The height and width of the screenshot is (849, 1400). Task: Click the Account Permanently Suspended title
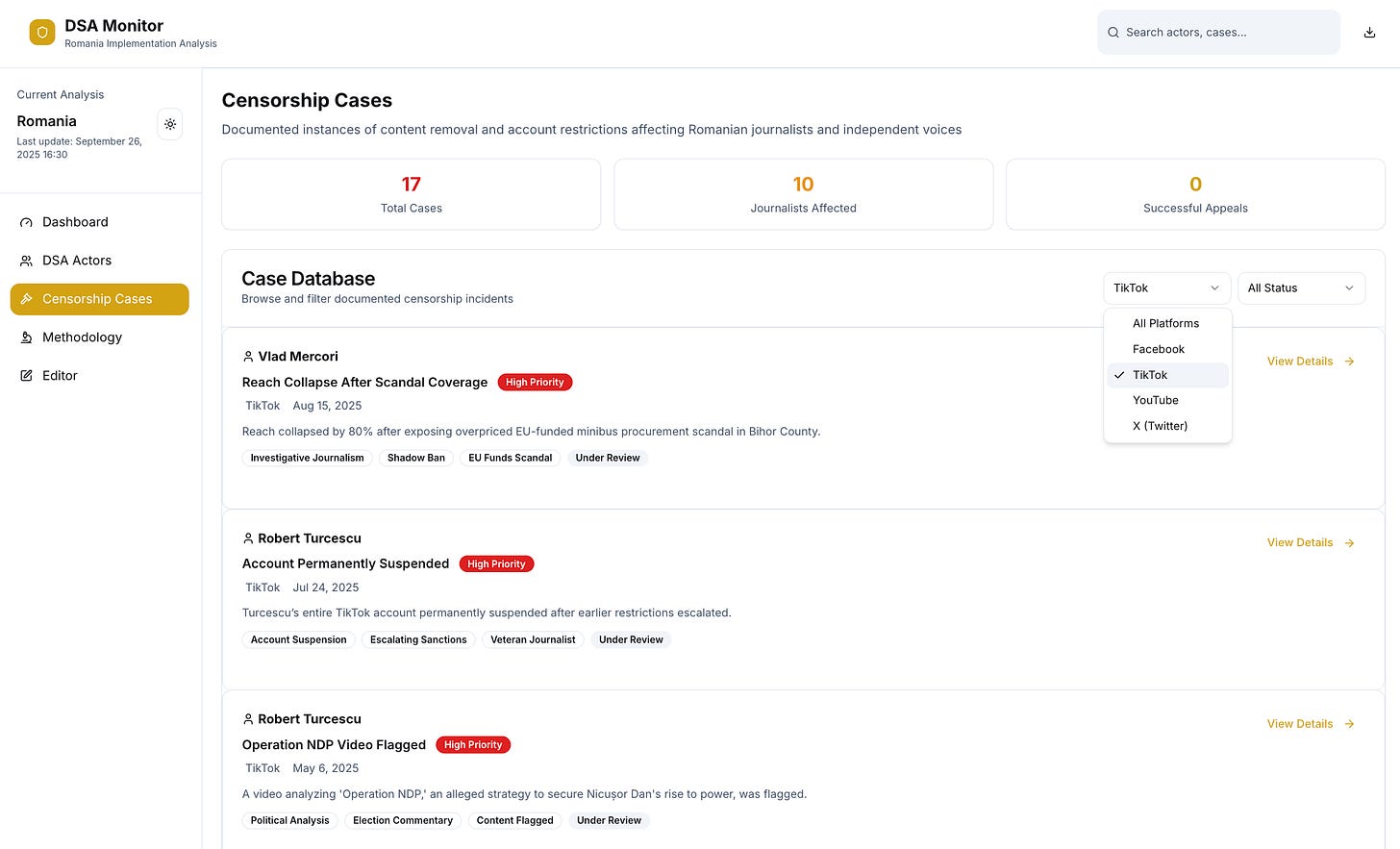[345, 564]
